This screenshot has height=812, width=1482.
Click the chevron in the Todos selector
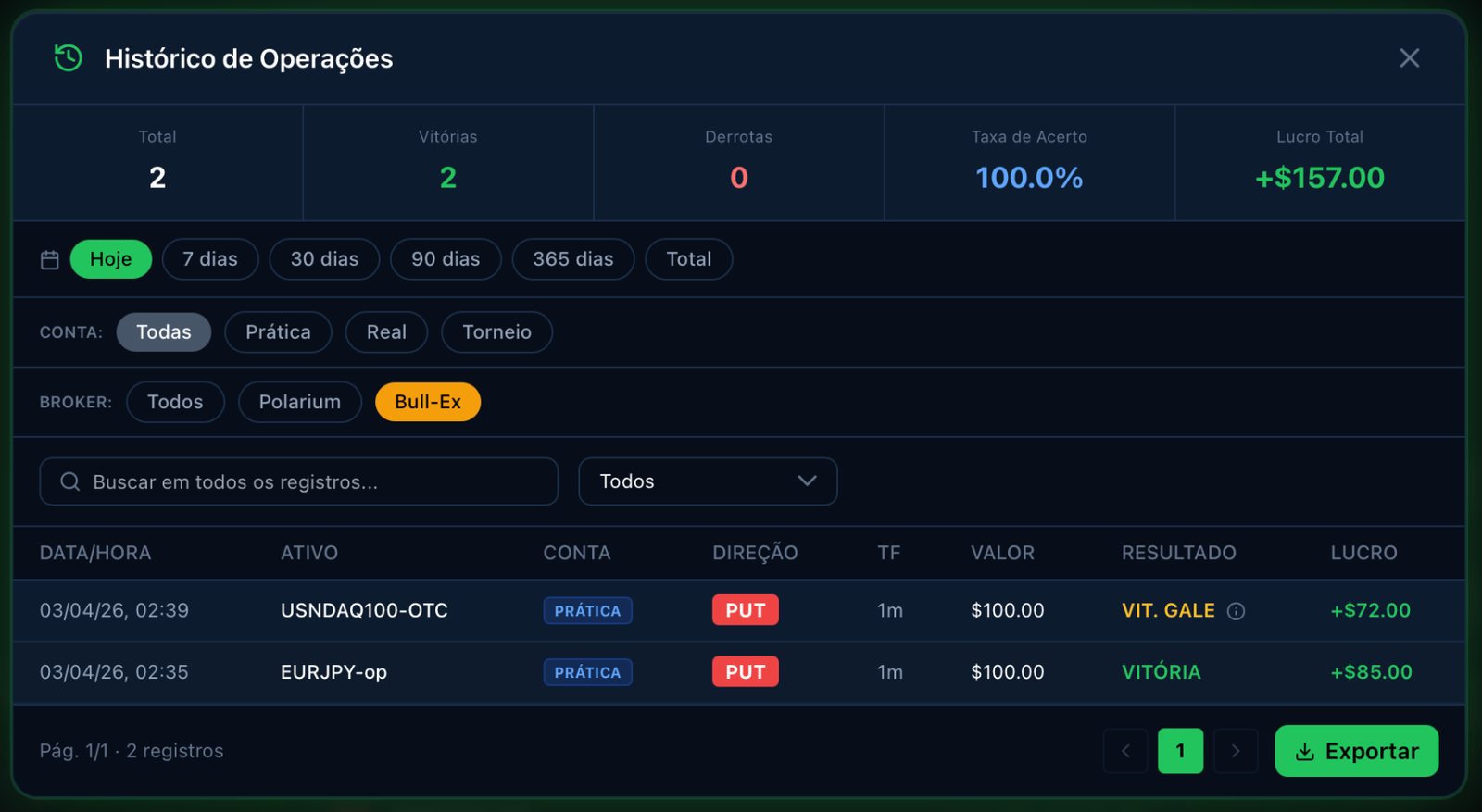(x=806, y=481)
